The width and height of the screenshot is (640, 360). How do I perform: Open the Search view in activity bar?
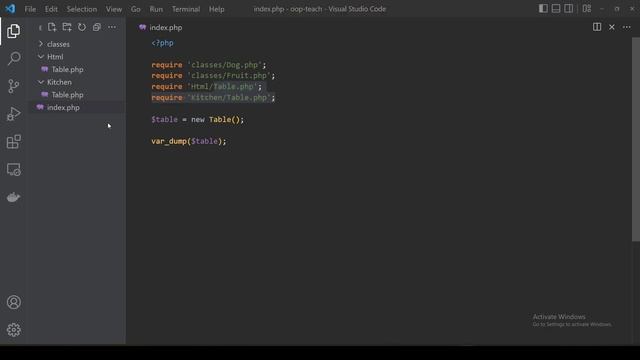pyautogui.click(x=13, y=58)
